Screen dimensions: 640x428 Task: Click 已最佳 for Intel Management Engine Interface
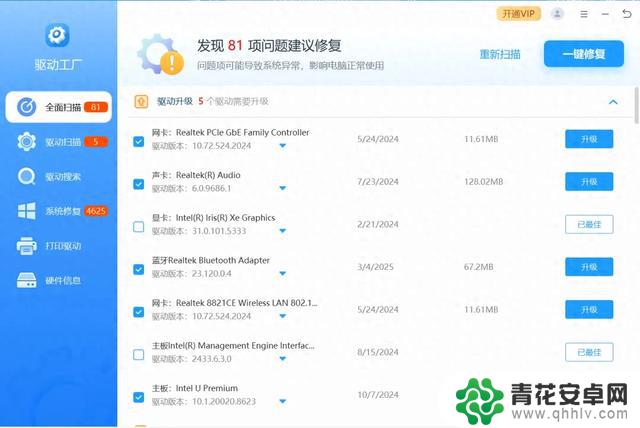pyautogui.click(x=589, y=352)
